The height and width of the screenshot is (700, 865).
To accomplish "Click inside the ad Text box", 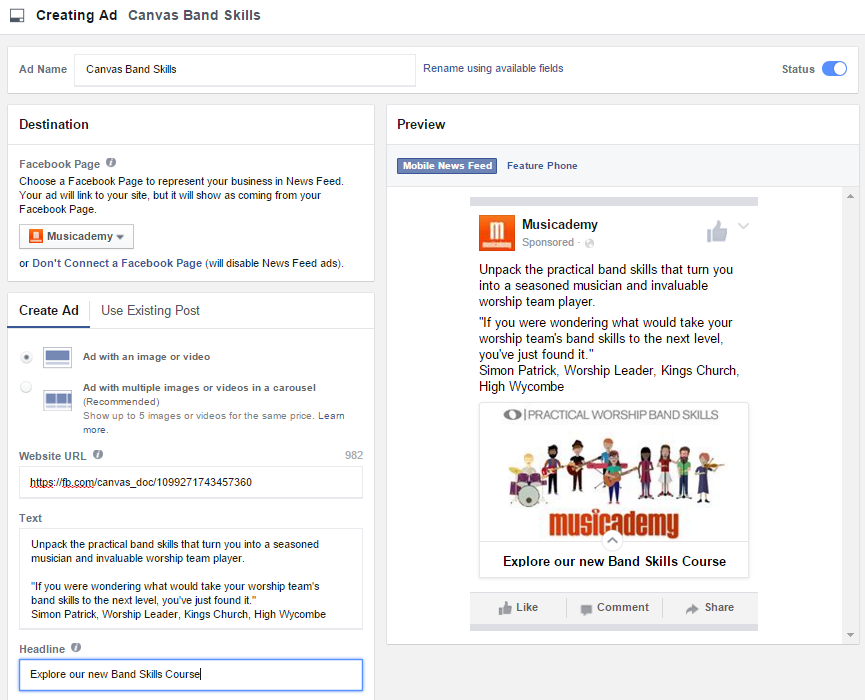I will 191,579.
